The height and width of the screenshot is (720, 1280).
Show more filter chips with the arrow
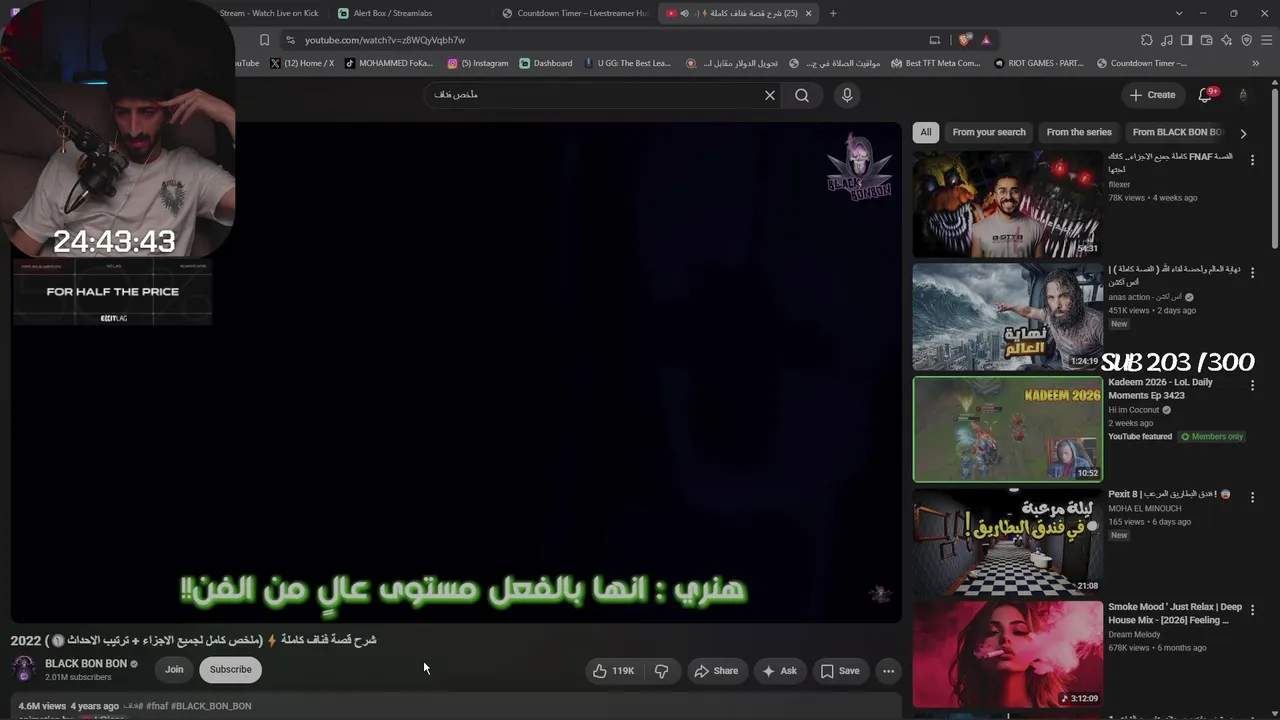point(1243,133)
